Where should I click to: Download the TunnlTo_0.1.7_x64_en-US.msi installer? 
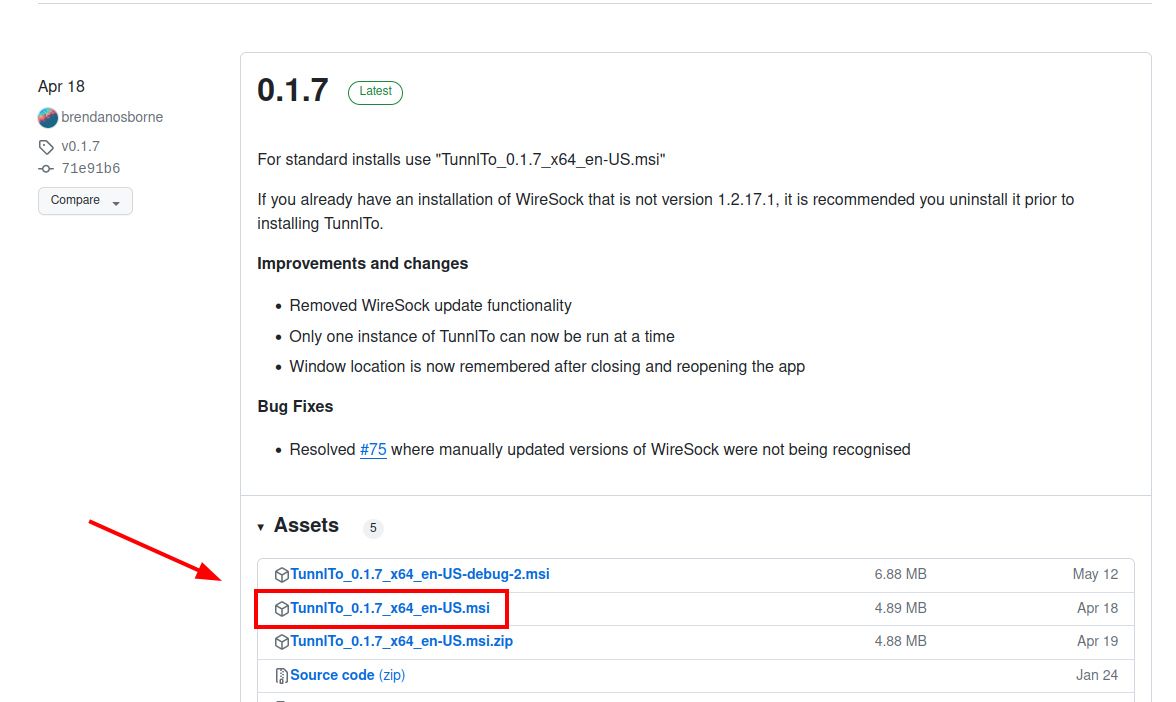(390, 608)
